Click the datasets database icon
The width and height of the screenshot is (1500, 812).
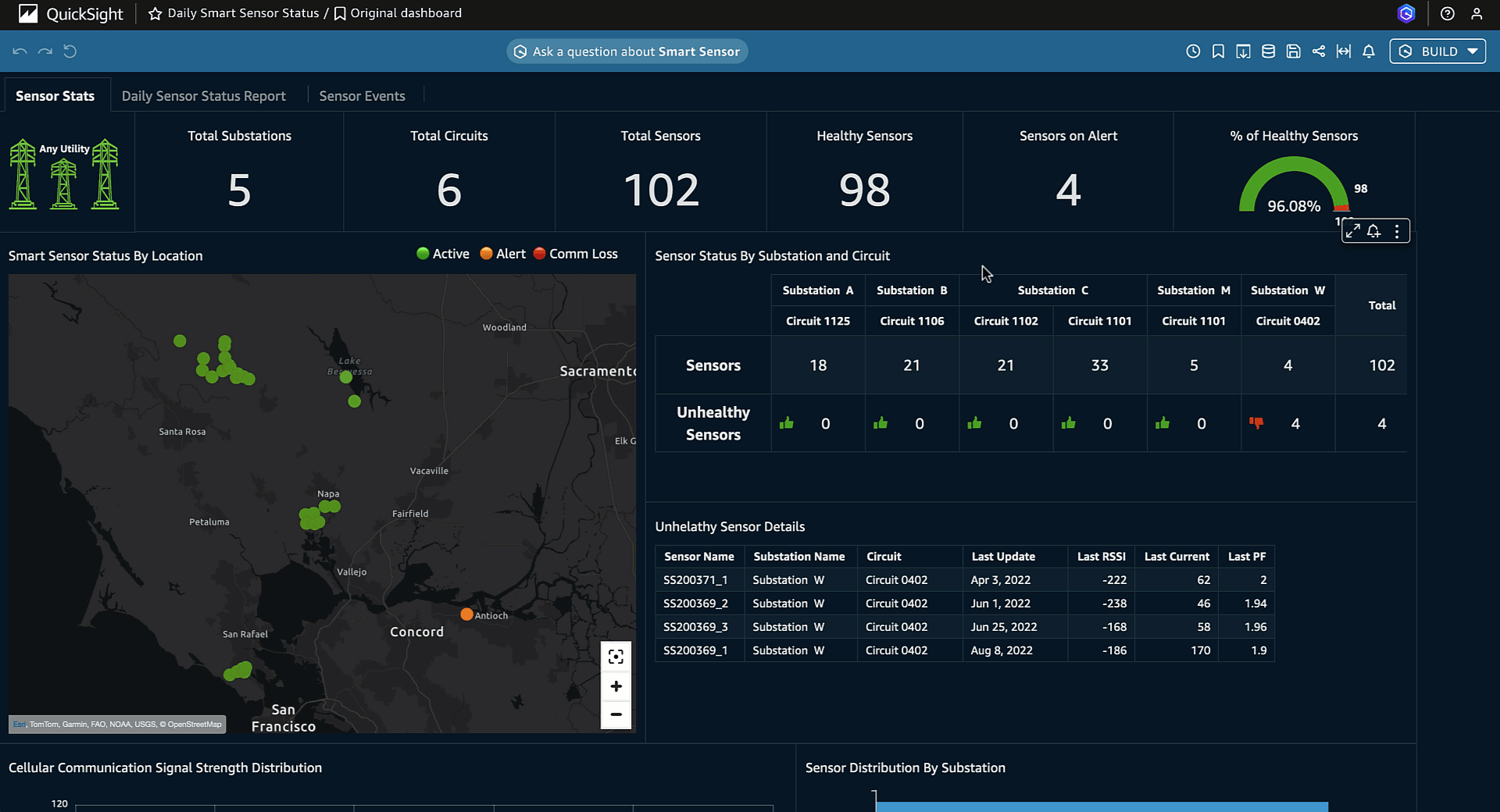click(1269, 52)
